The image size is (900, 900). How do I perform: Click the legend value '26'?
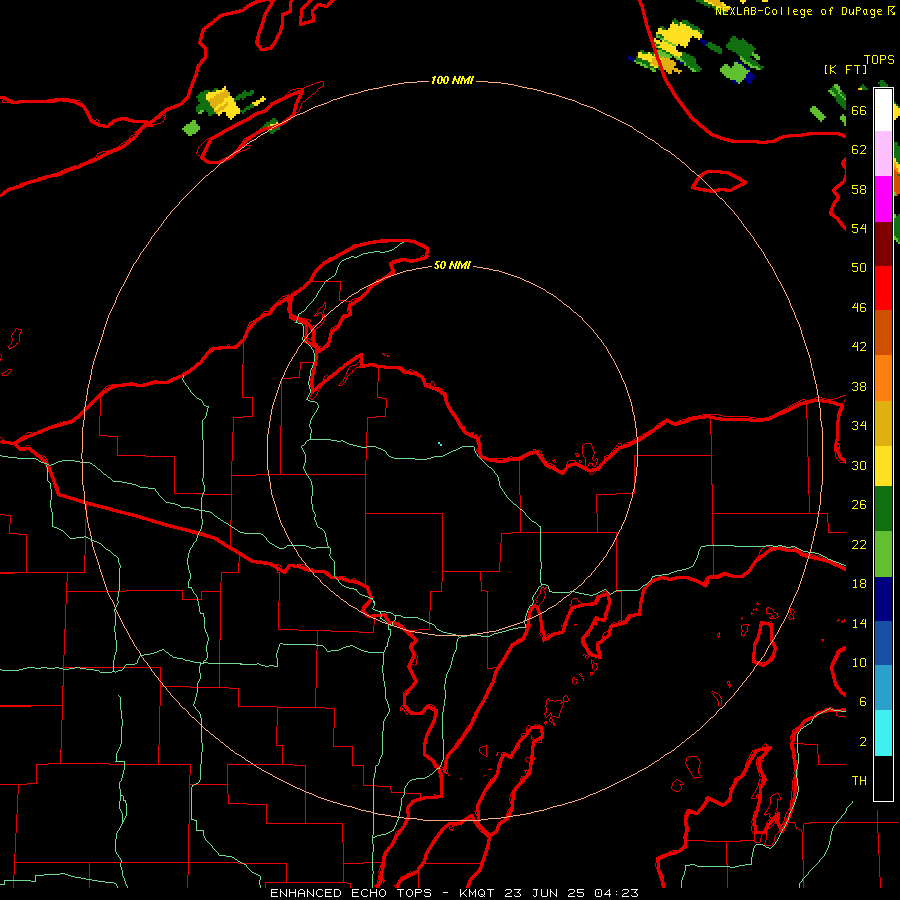coord(859,505)
